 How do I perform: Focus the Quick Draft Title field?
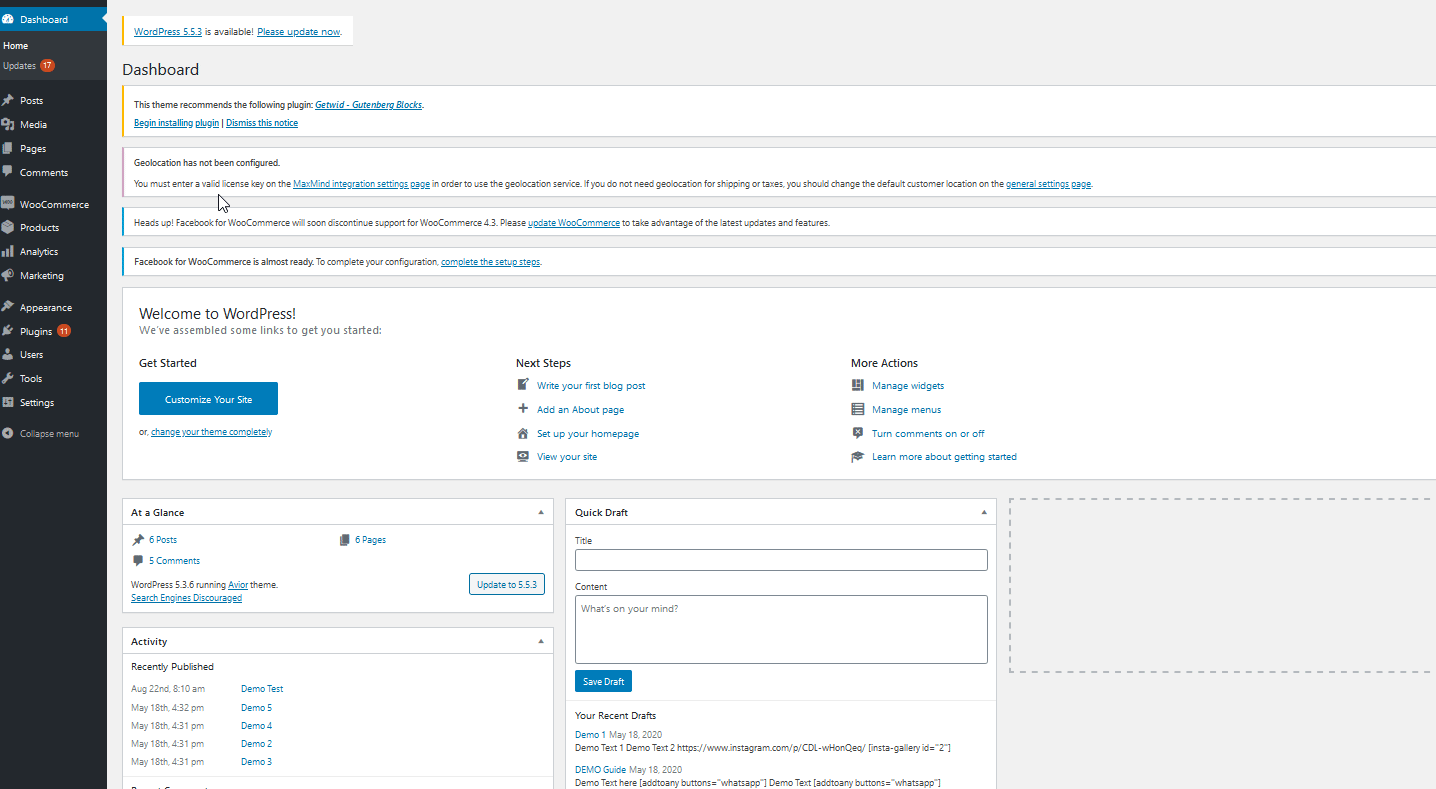click(781, 560)
